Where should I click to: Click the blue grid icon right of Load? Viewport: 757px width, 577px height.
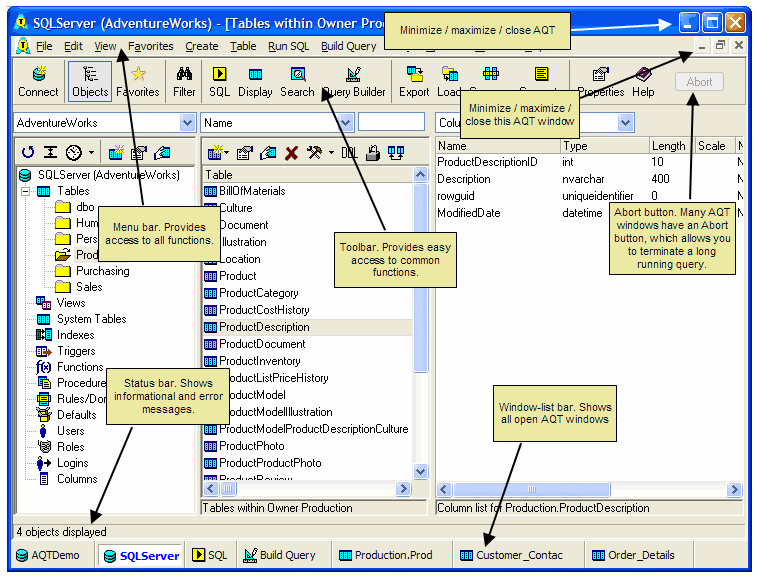pyautogui.click(x=491, y=74)
